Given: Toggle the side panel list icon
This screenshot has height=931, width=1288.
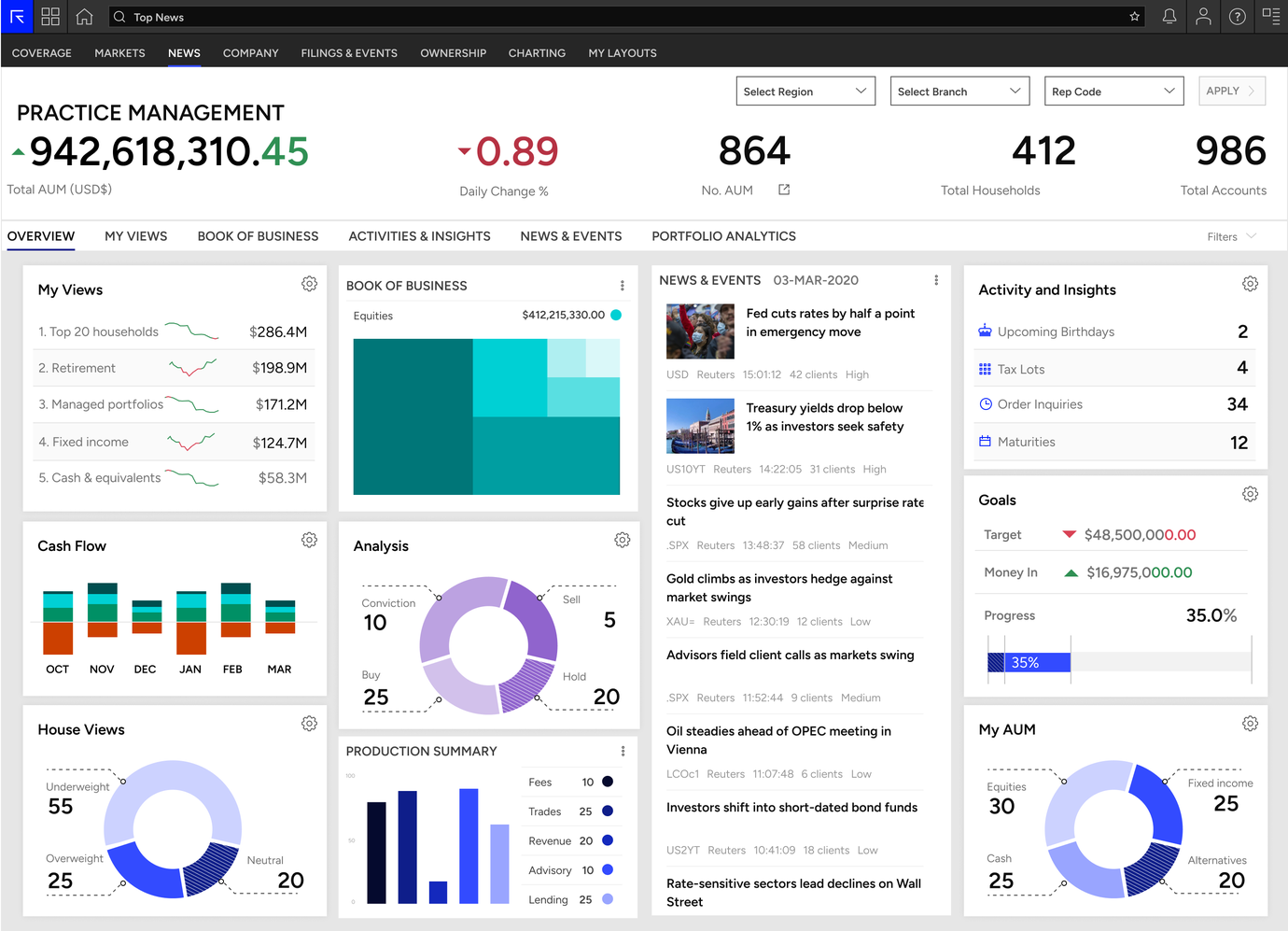Looking at the screenshot, I should pyautogui.click(x=1271, y=16).
